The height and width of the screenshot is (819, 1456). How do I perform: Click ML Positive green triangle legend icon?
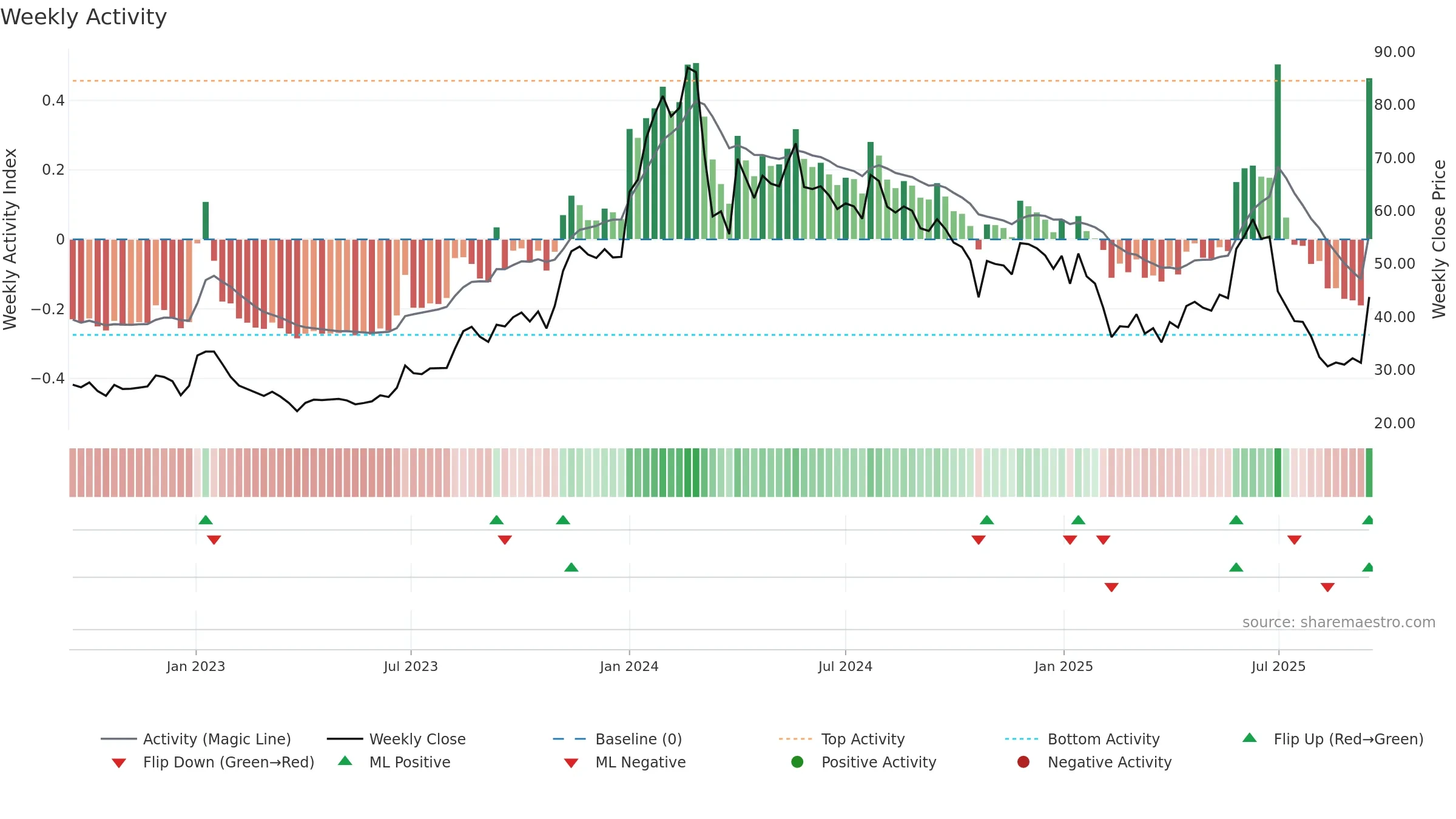pyautogui.click(x=345, y=761)
